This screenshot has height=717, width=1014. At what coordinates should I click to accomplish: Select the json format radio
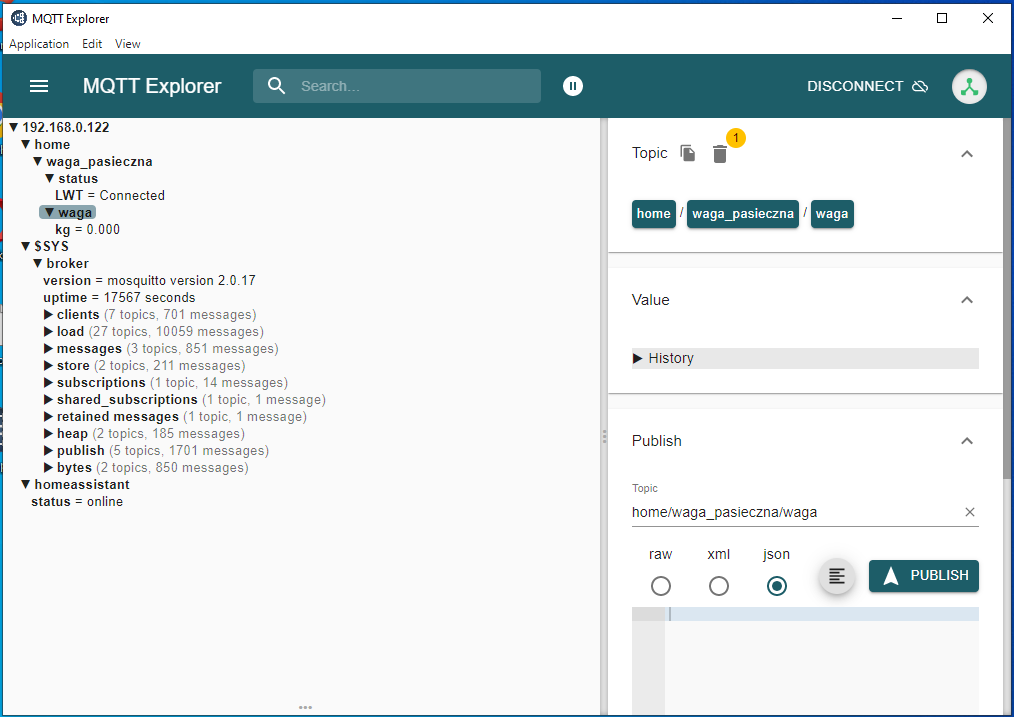pyautogui.click(x=777, y=586)
